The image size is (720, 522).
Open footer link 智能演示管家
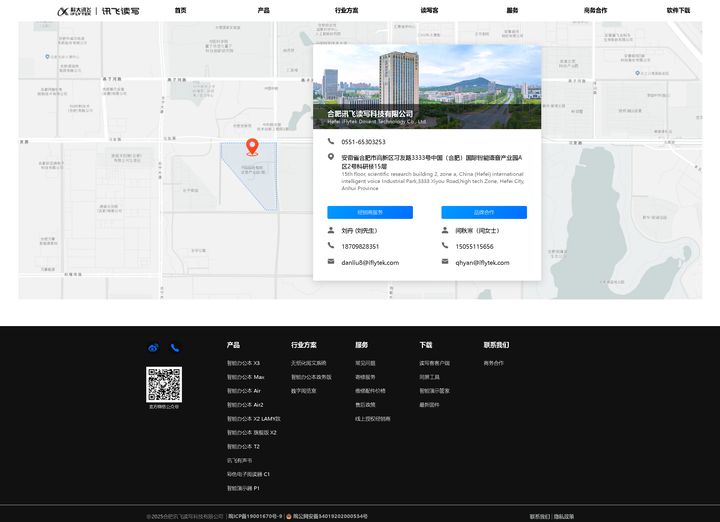click(434, 391)
